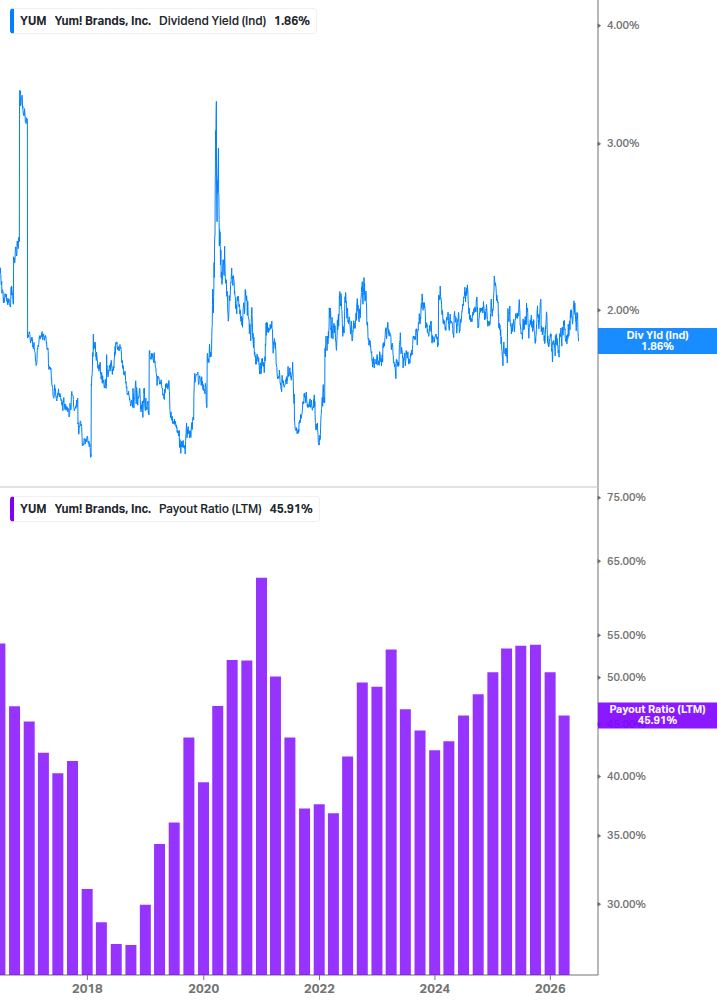Click the blue Div Yld (Ind) 1.86% axis tag
This screenshot has height=1005, width=717.
[x=657, y=341]
